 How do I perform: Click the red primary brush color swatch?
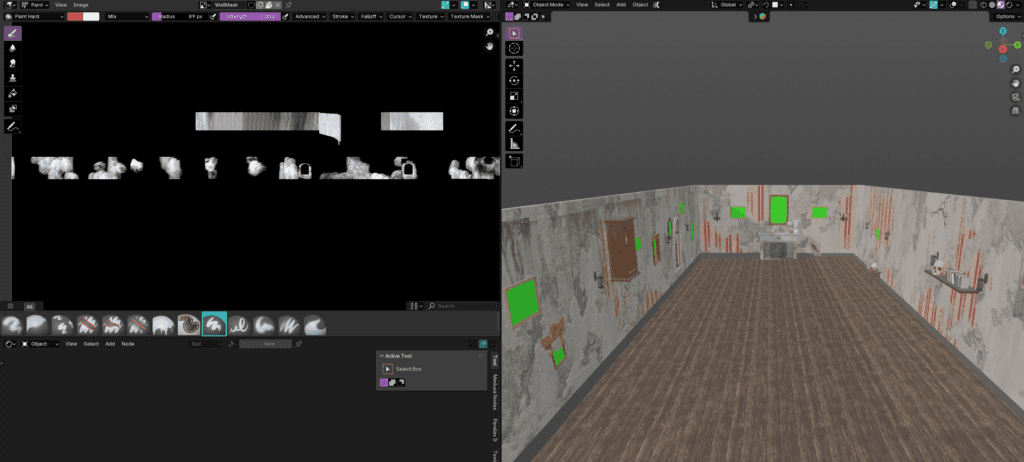click(75, 17)
